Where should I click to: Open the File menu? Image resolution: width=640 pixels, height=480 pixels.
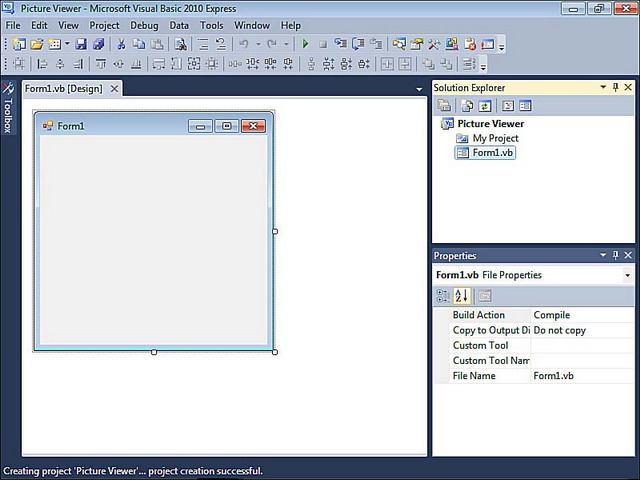tap(13, 25)
